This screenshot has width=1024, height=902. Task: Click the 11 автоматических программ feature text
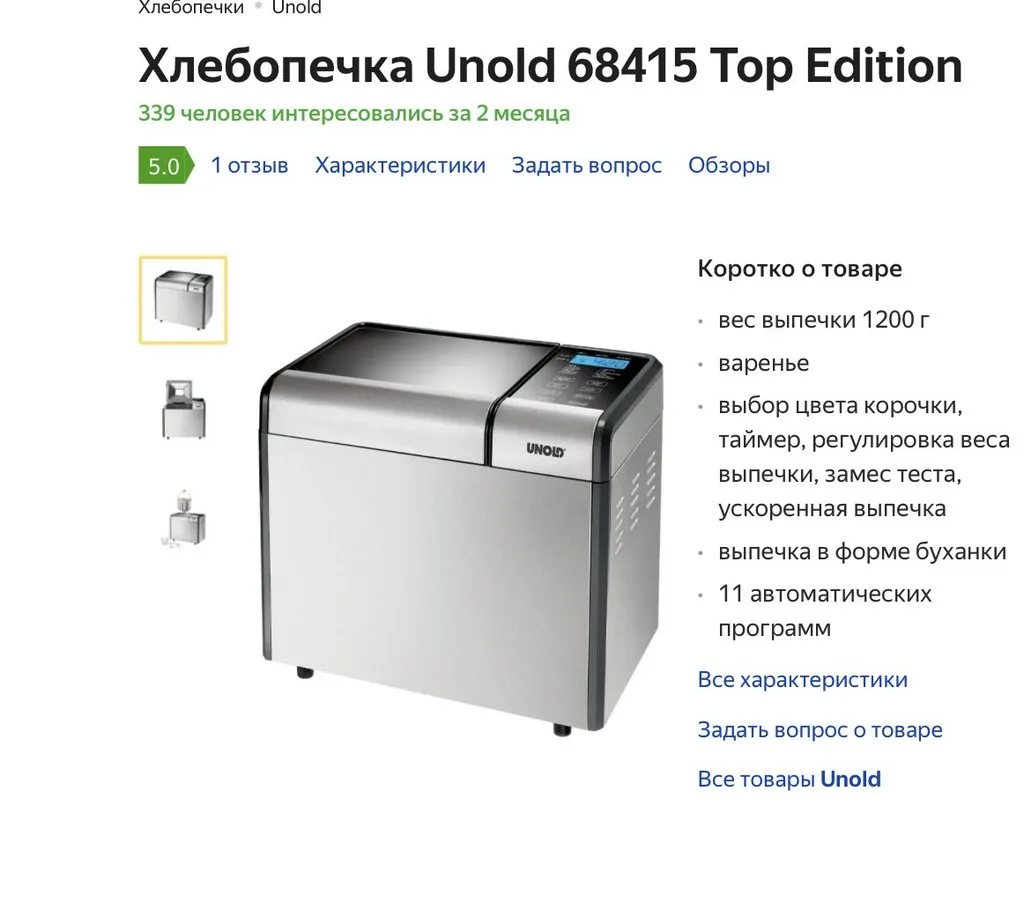click(x=825, y=611)
